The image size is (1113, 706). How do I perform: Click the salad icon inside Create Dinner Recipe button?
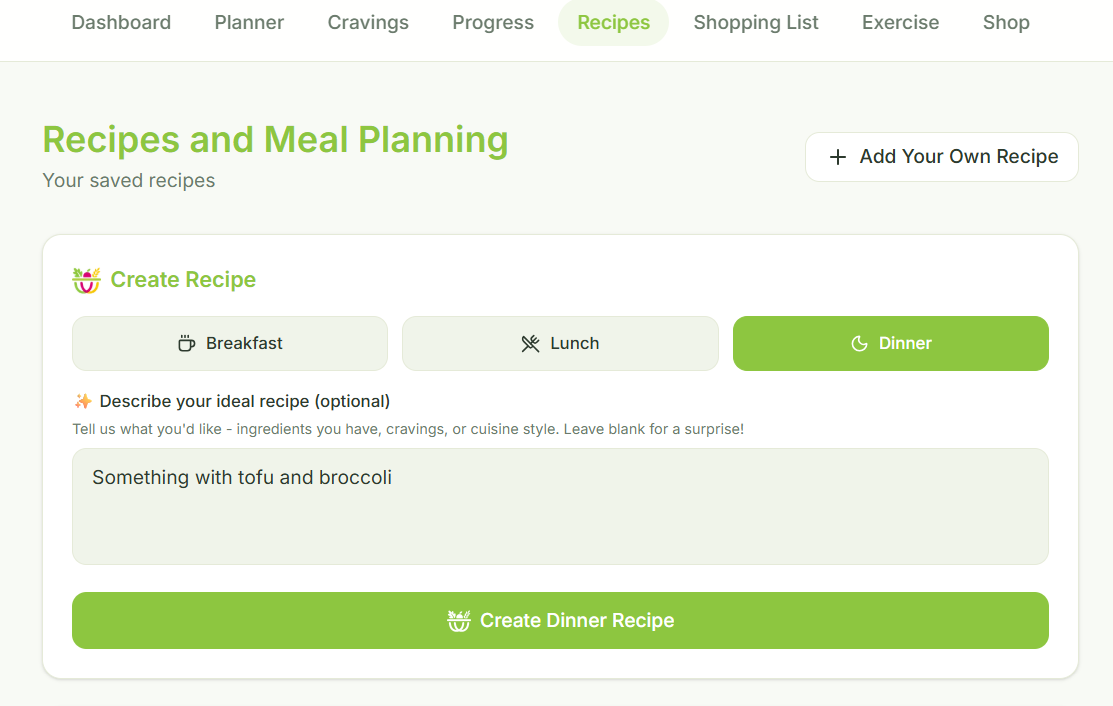click(x=459, y=620)
